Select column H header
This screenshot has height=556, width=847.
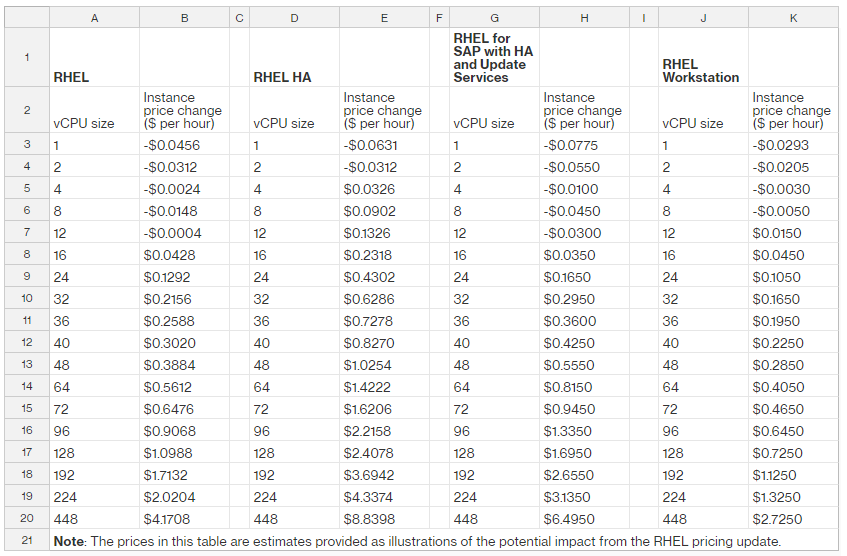(584, 18)
